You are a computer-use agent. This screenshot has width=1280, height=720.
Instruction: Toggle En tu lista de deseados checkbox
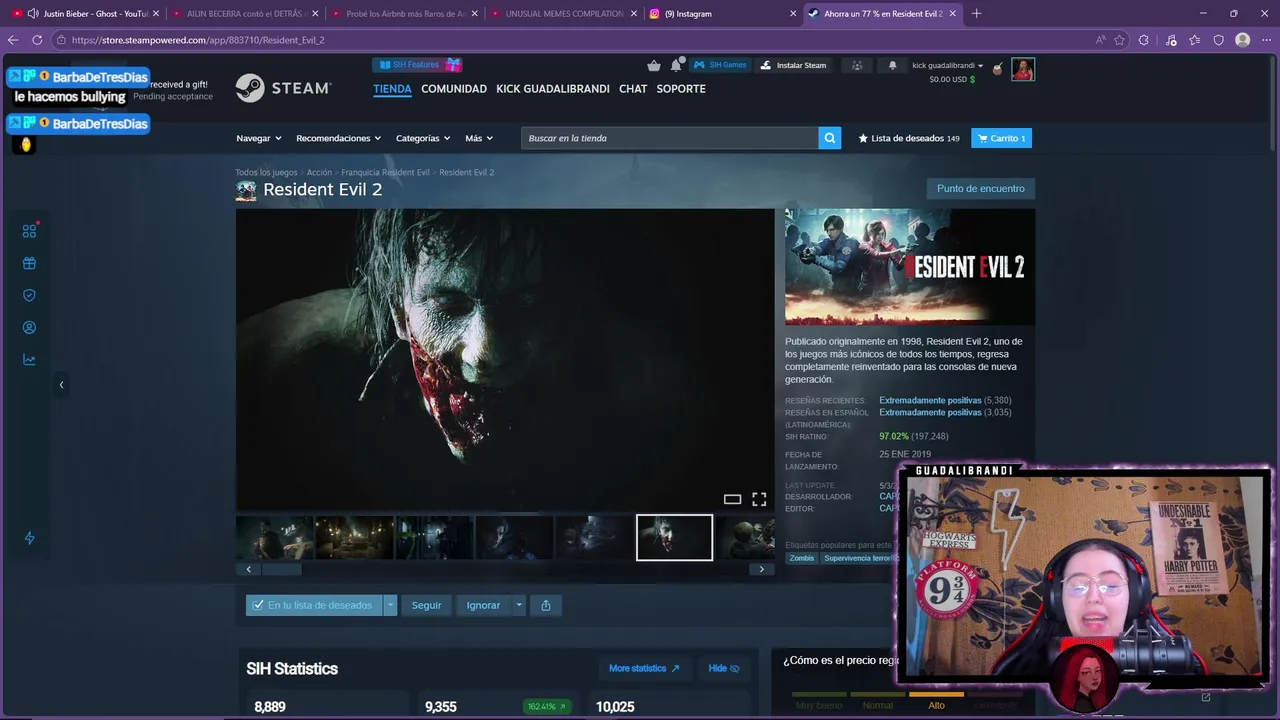pos(314,605)
